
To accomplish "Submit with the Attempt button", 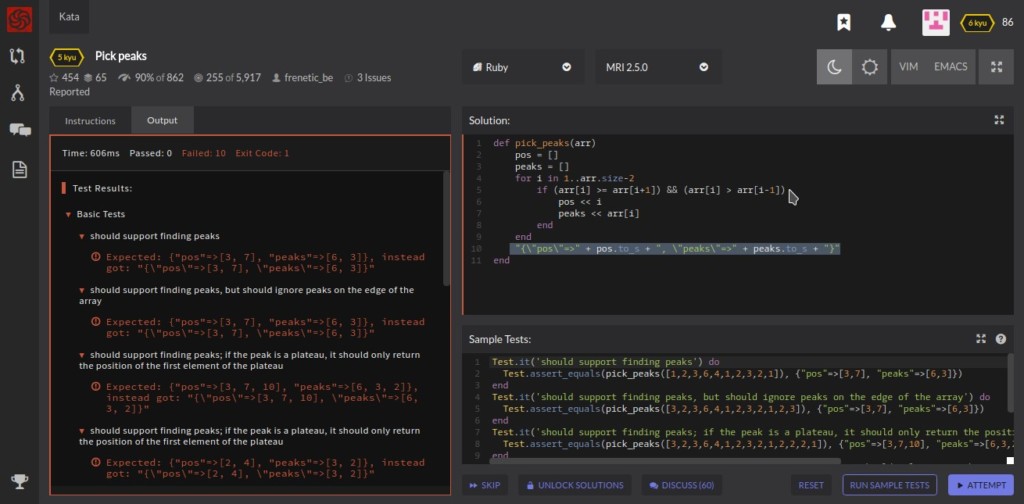I will [980, 485].
